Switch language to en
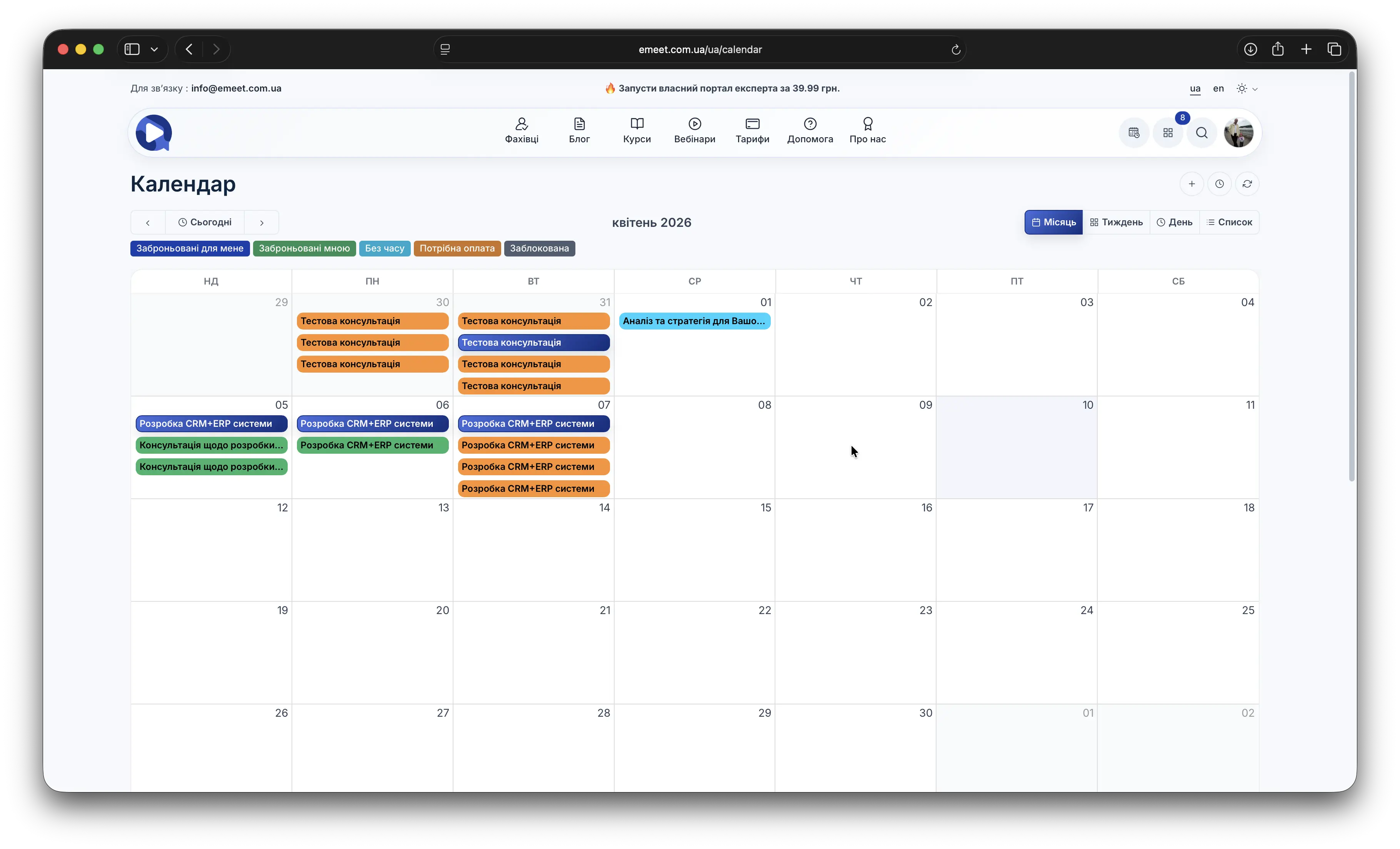This screenshot has width=1400, height=849. 1218,88
